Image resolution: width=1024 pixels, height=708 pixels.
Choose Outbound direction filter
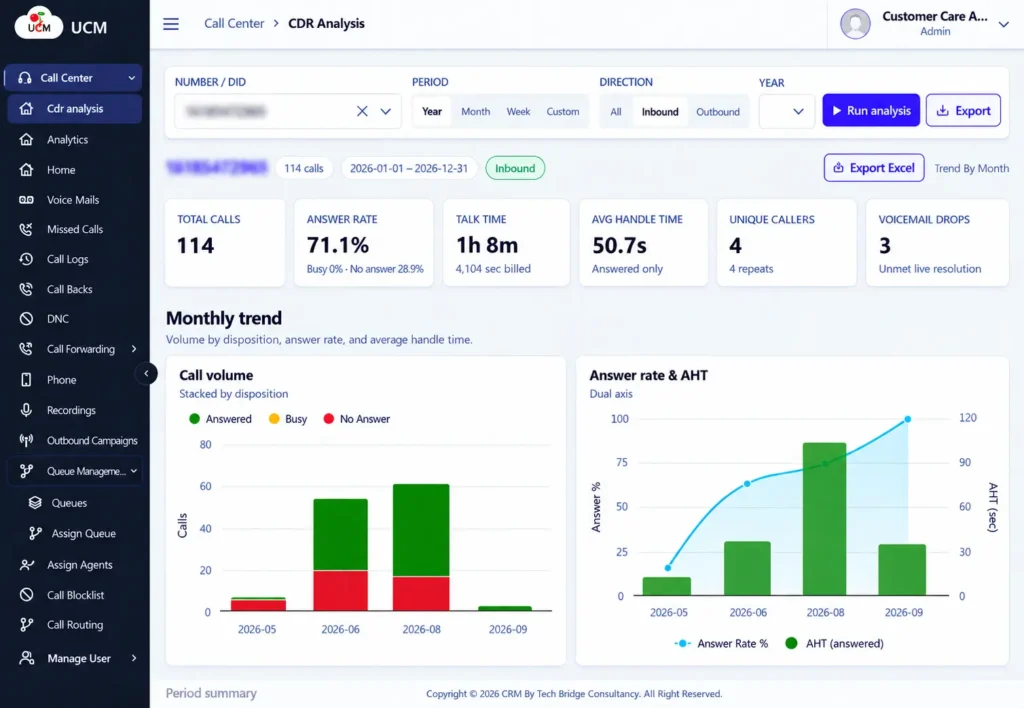(718, 112)
